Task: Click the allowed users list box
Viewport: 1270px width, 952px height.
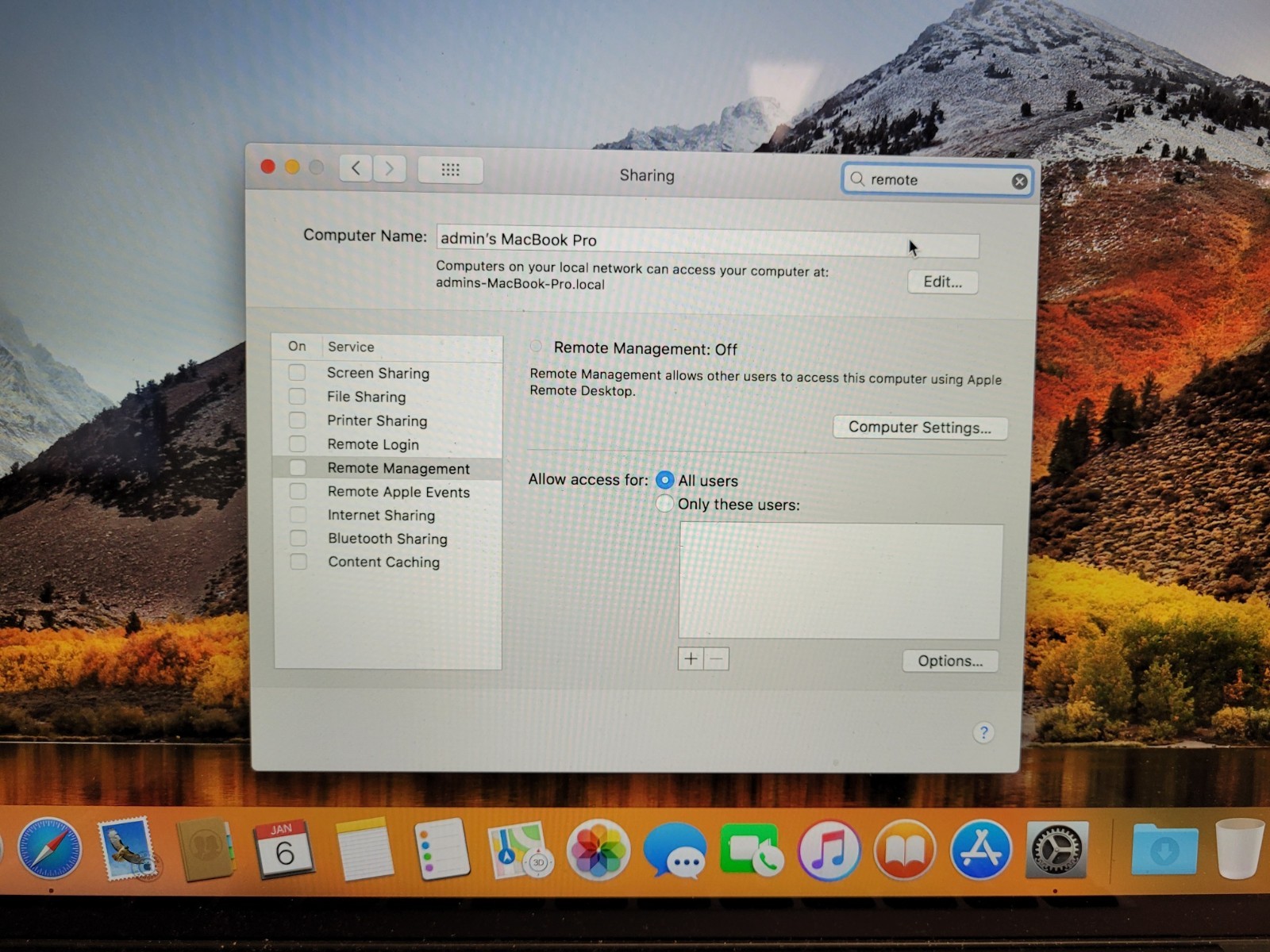Action: click(x=841, y=581)
